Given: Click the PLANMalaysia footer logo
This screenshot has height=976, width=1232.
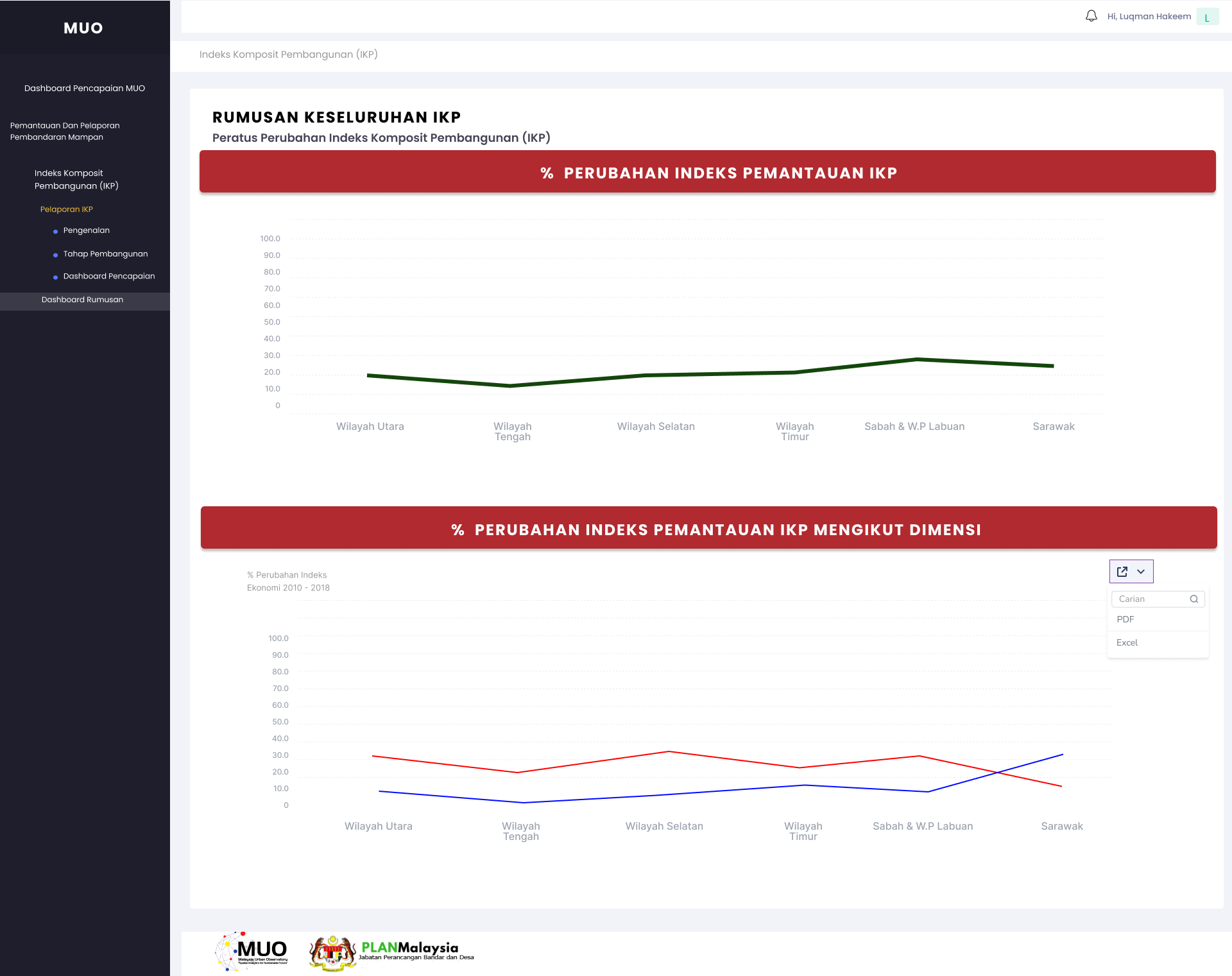Looking at the screenshot, I should pos(391,952).
